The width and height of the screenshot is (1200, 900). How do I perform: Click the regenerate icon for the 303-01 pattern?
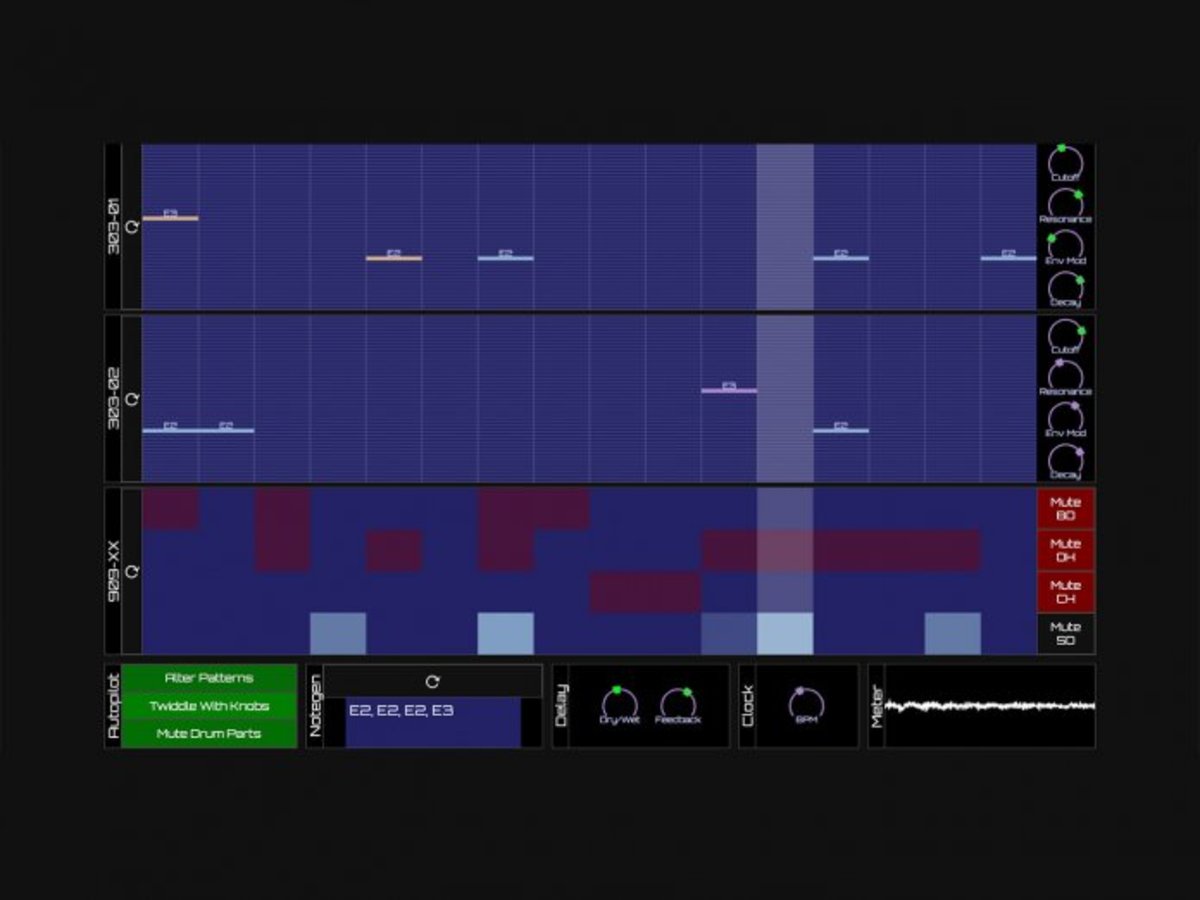coord(131,227)
